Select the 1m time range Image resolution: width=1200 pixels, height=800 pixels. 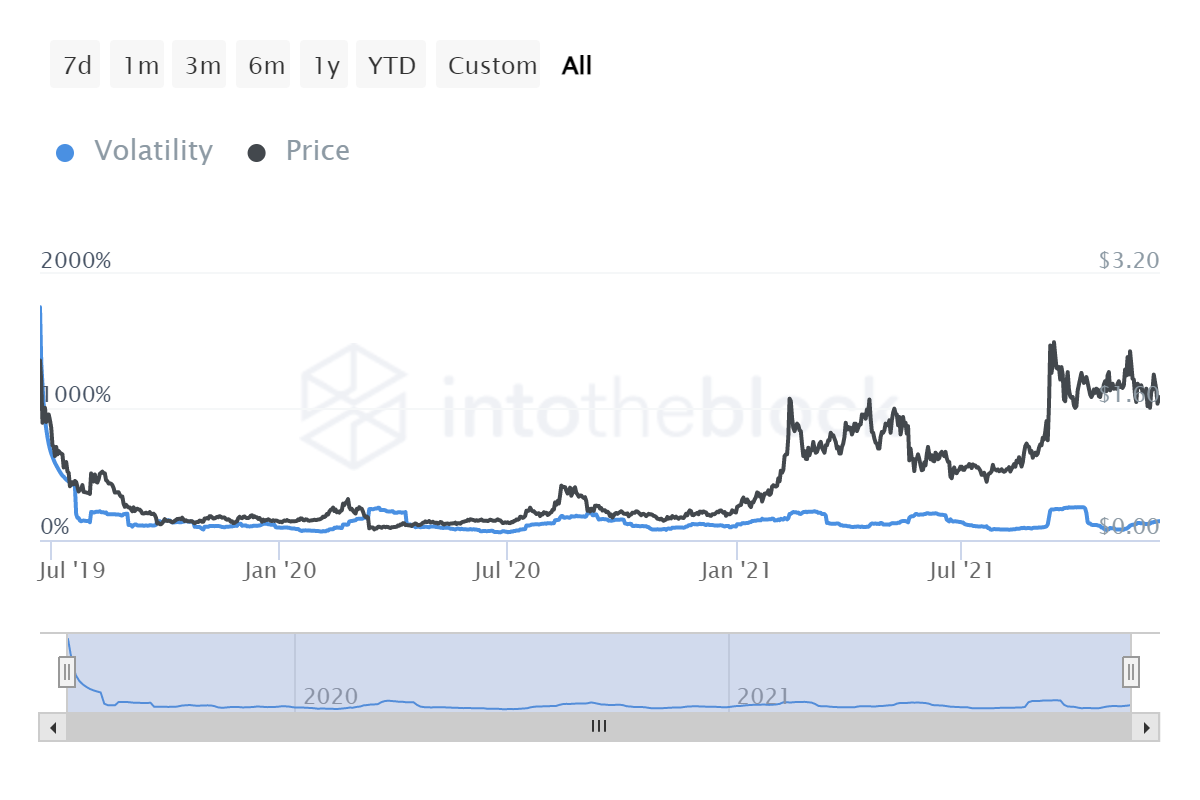point(141,66)
